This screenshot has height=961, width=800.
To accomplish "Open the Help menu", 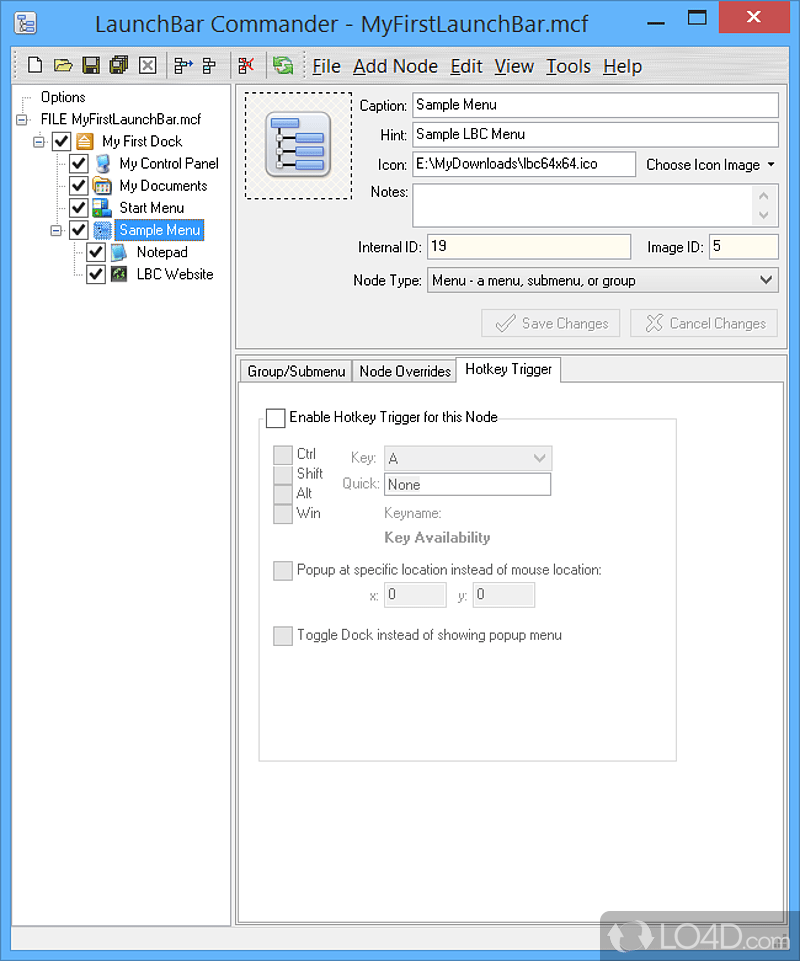I will point(622,66).
